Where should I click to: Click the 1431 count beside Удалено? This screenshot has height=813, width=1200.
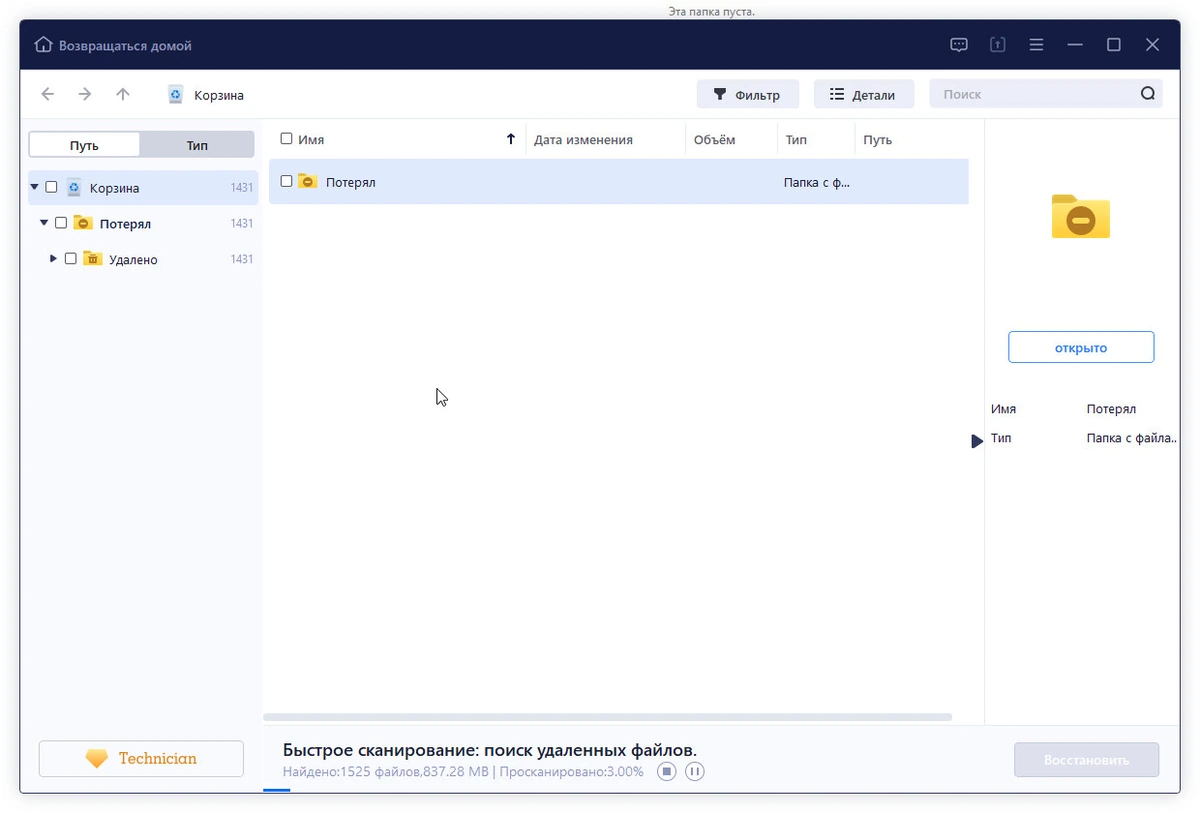(241, 259)
